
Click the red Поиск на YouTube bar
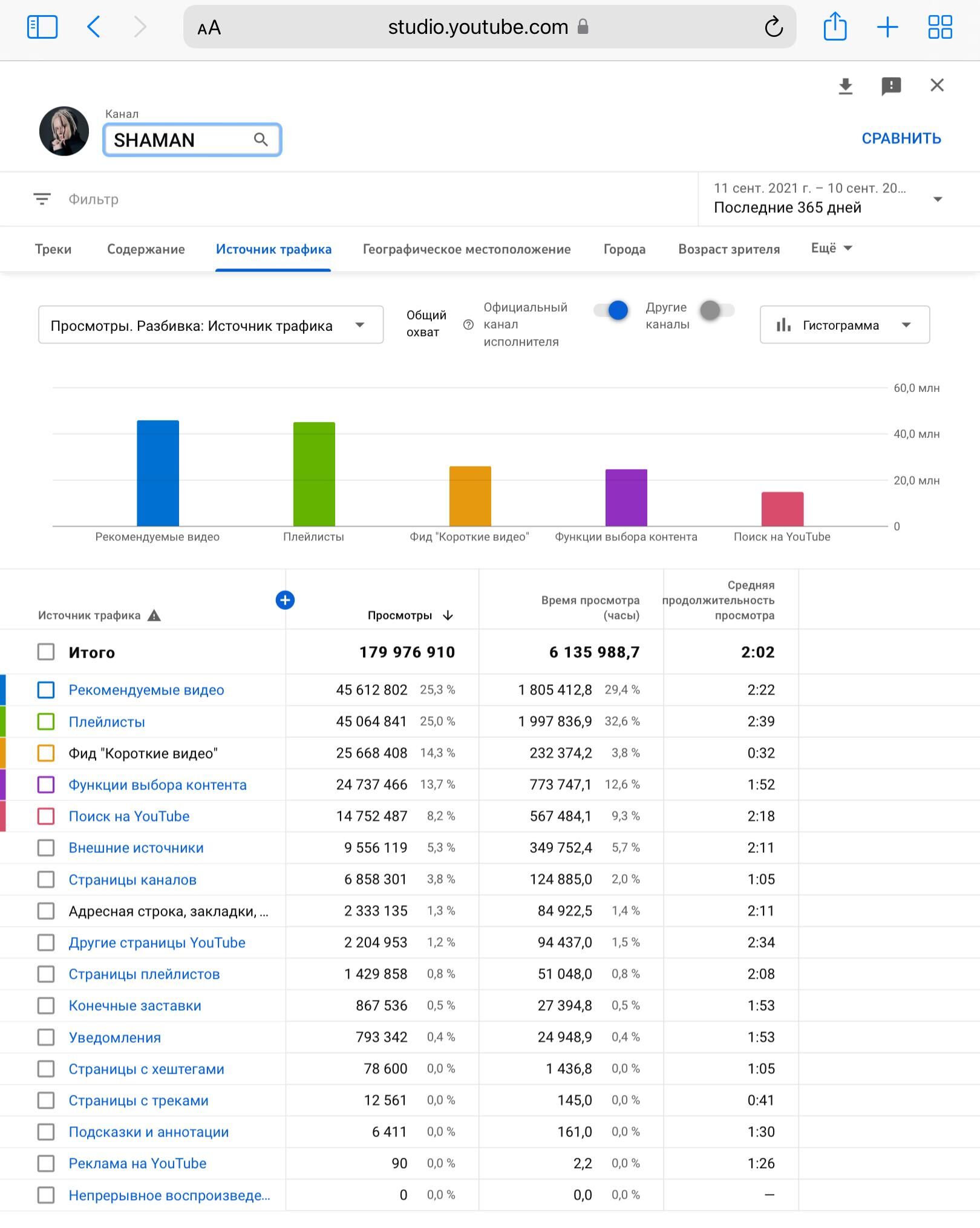click(782, 509)
